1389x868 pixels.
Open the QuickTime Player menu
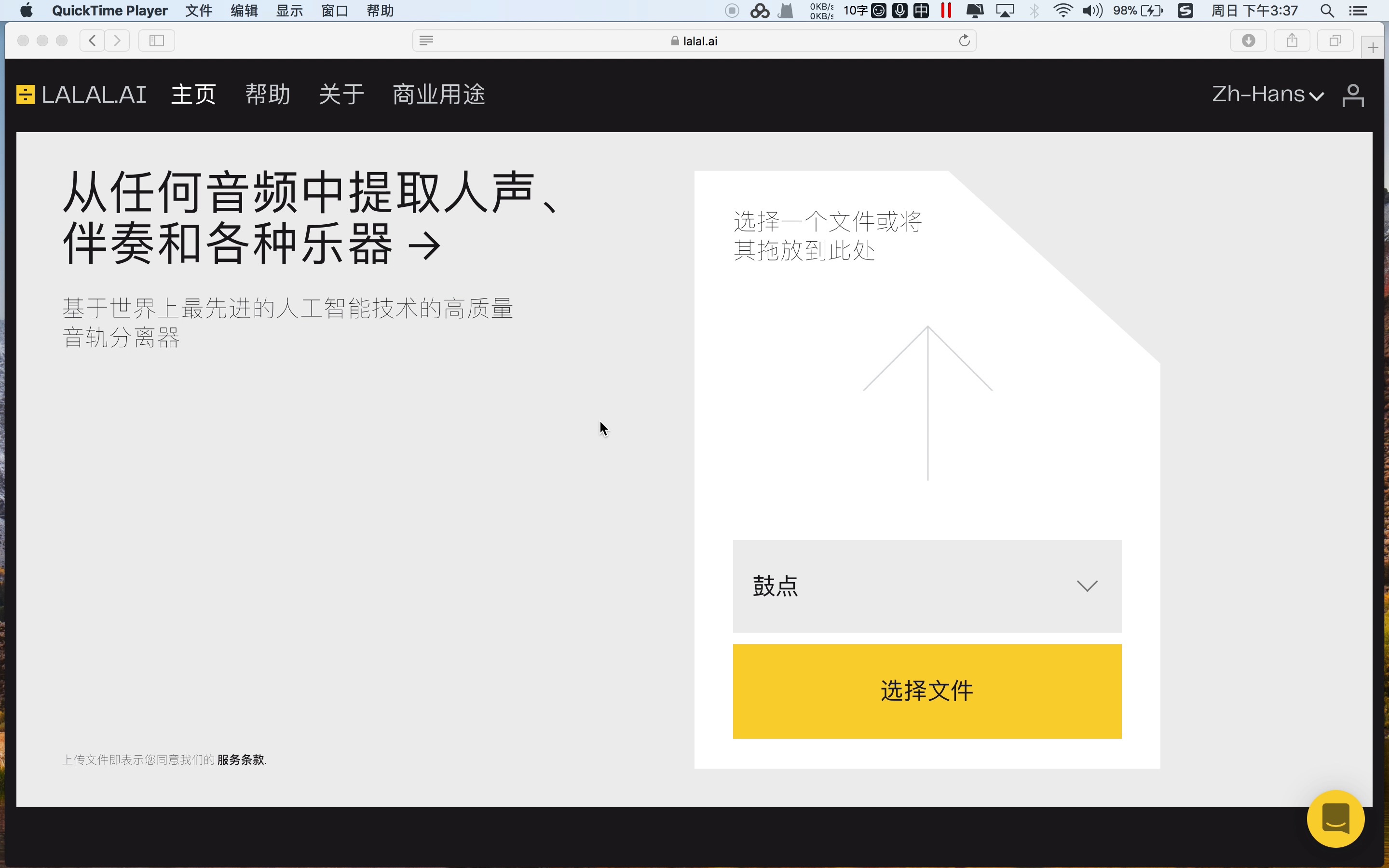(109, 10)
